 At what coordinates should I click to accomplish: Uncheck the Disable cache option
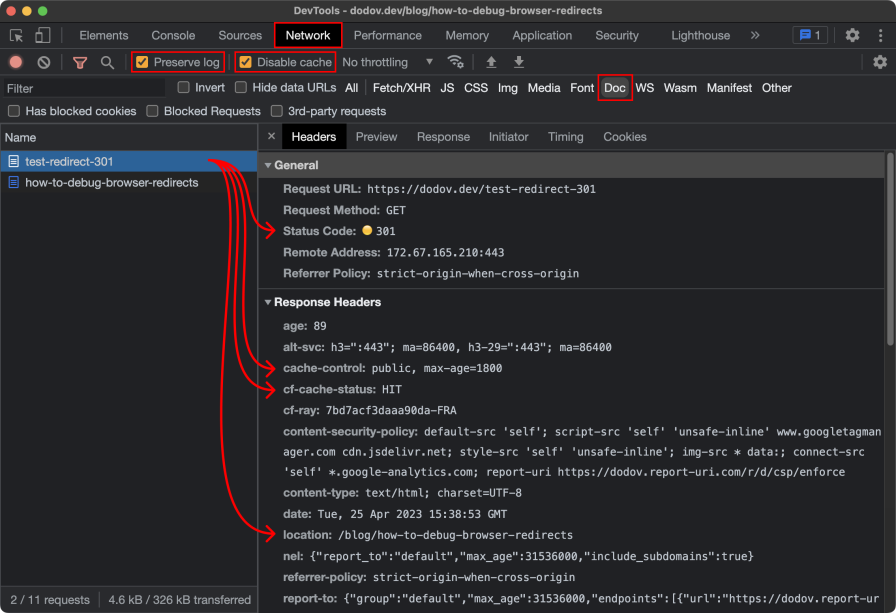coord(245,61)
